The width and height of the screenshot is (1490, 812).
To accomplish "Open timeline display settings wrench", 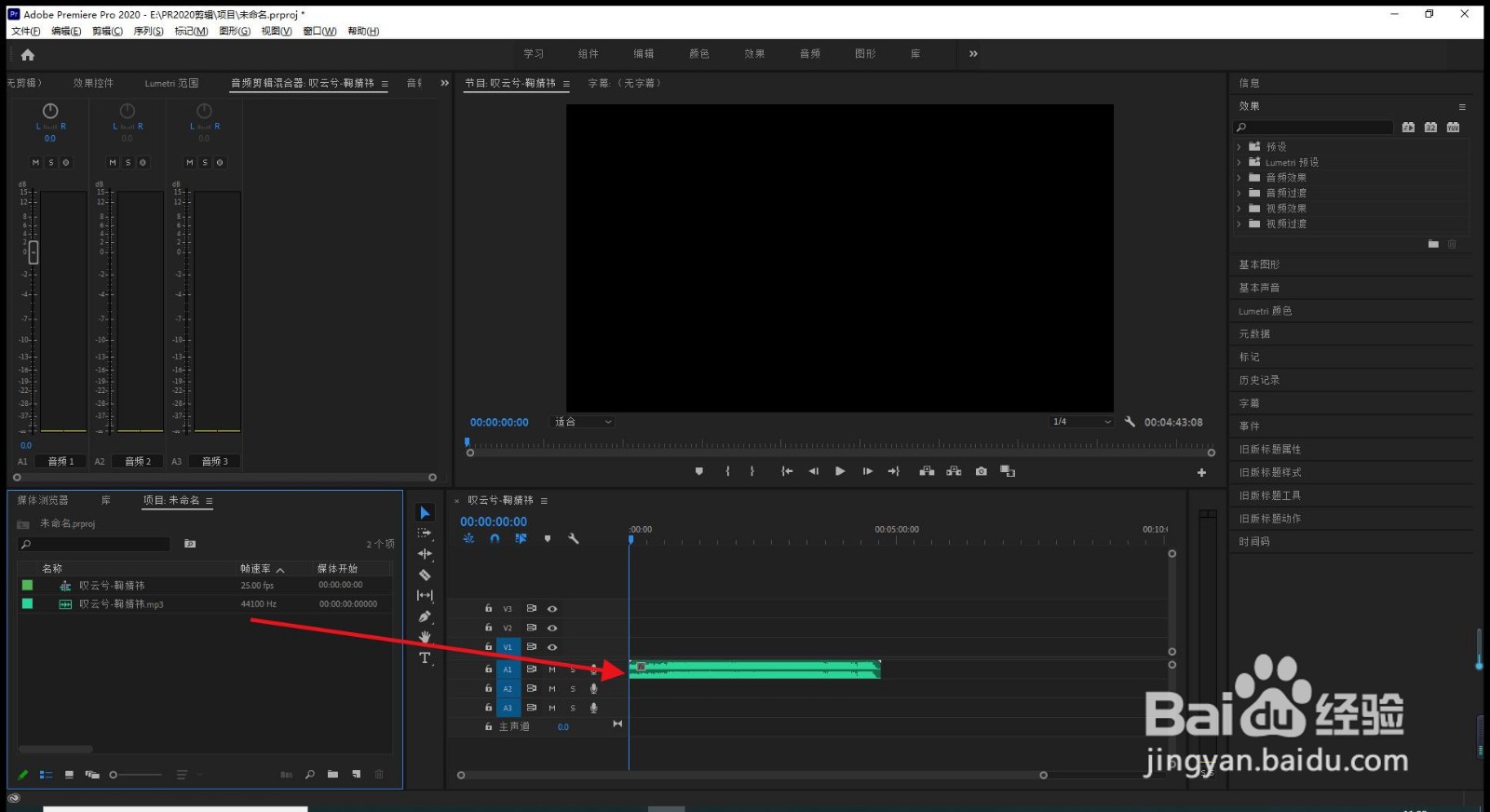I will tap(574, 538).
